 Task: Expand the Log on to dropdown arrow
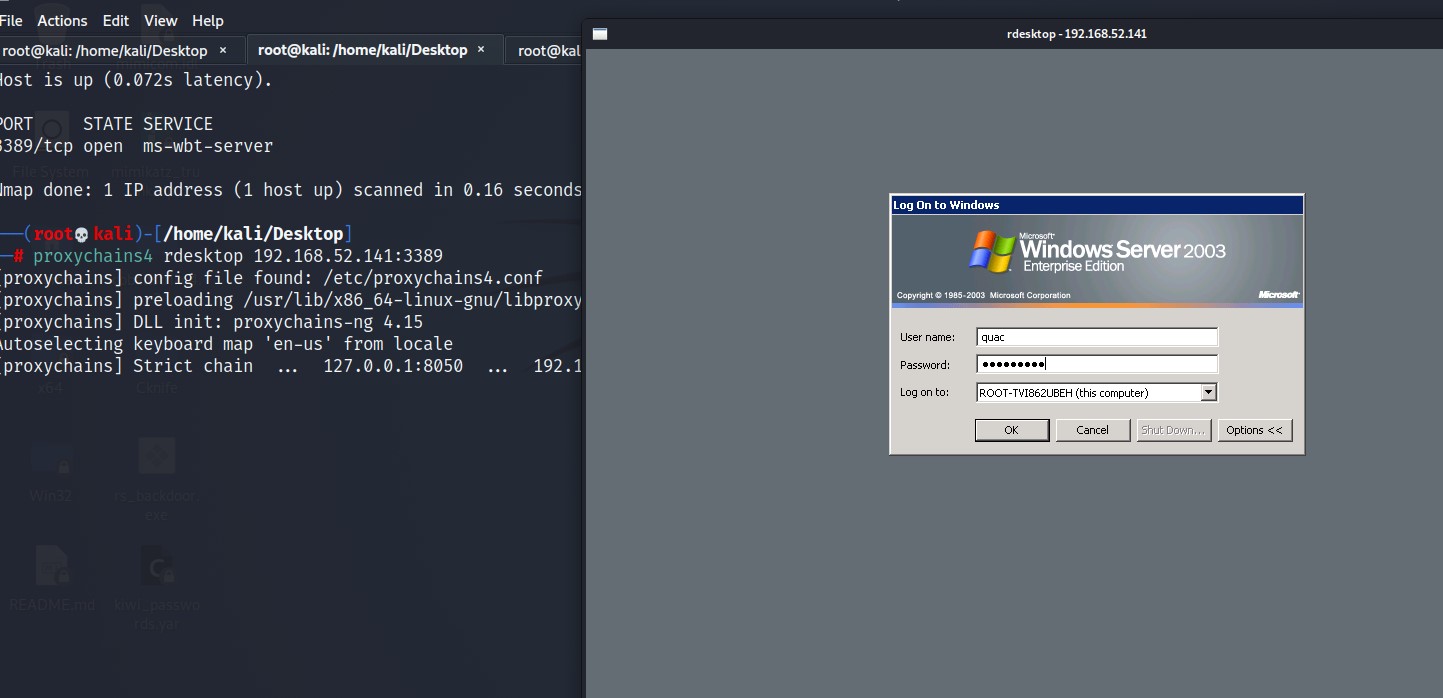pyautogui.click(x=1209, y=392)
